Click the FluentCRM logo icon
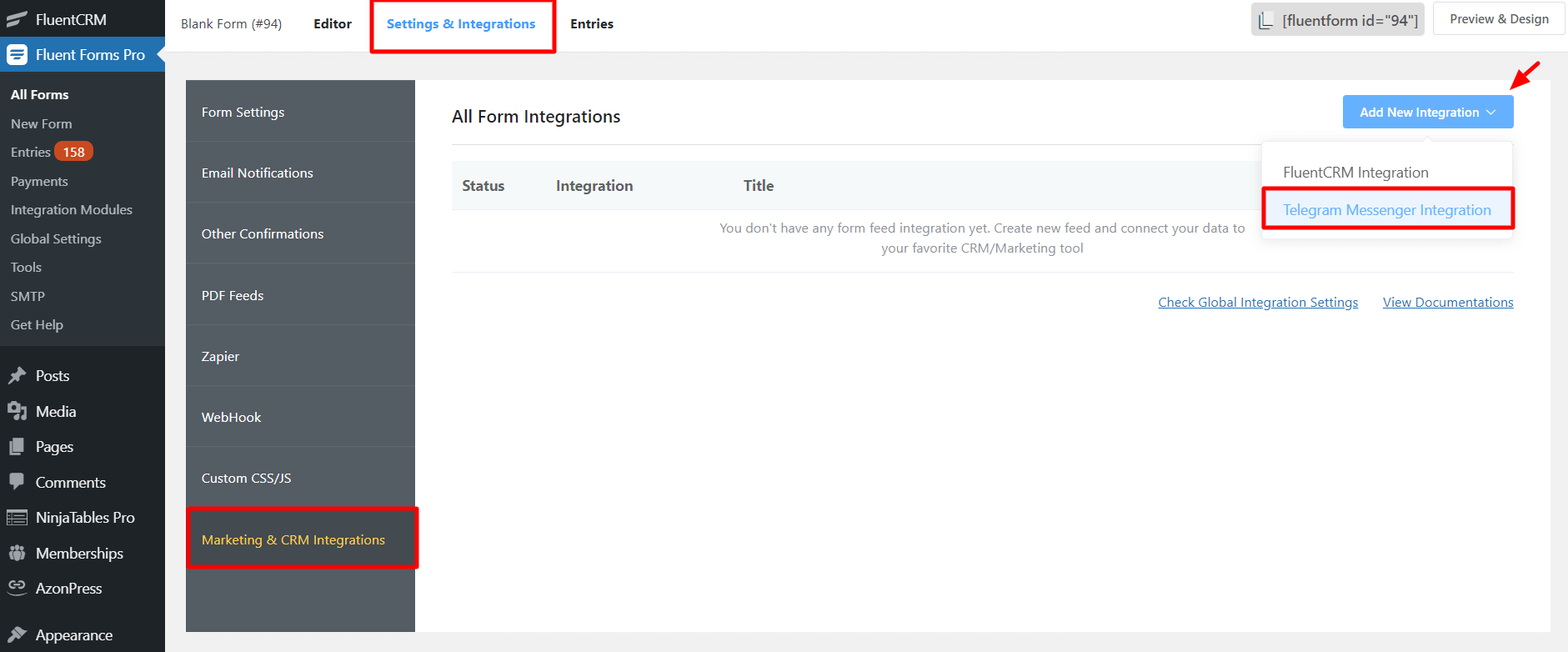Viewport: 1568px width, 652px height. 17,19
